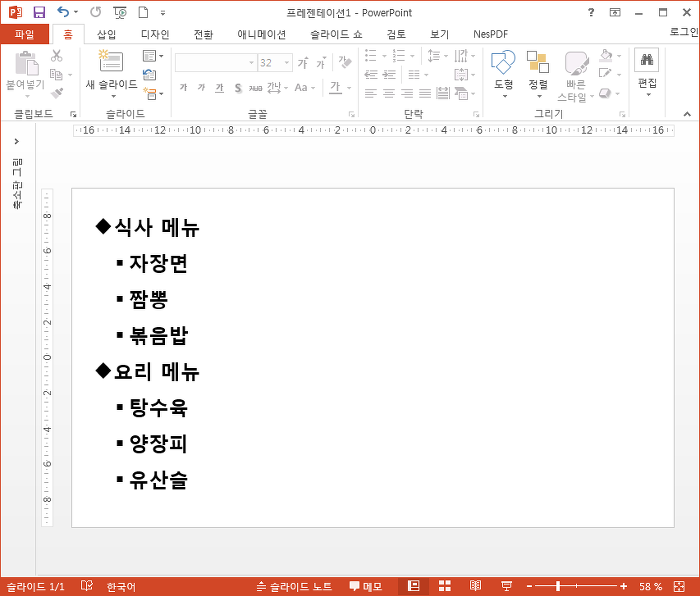Open the NesPDF tab
This screenshot has height=596, width=700.
pyautogui.click(x=490, y=34)
